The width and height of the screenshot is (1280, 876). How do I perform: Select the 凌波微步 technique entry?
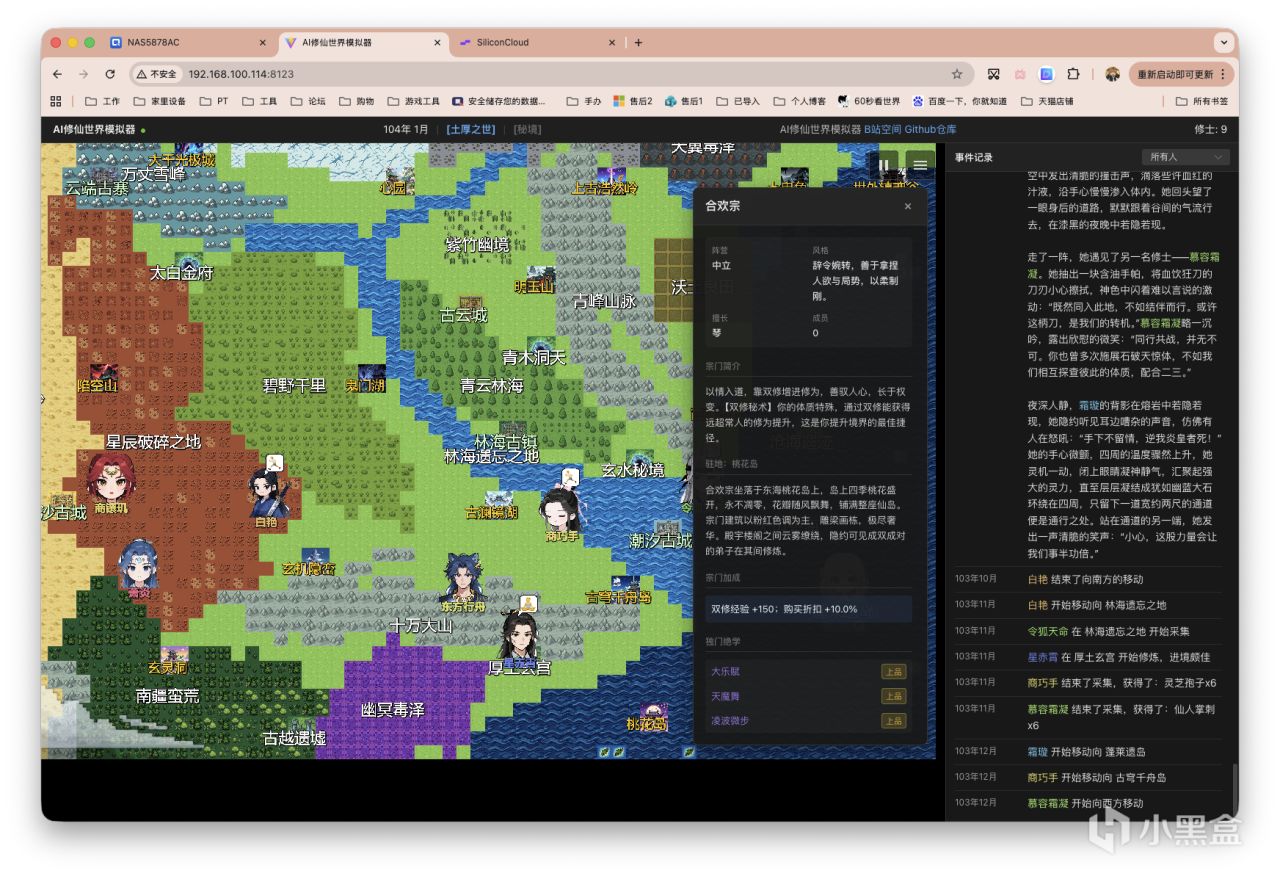point(808,721)
